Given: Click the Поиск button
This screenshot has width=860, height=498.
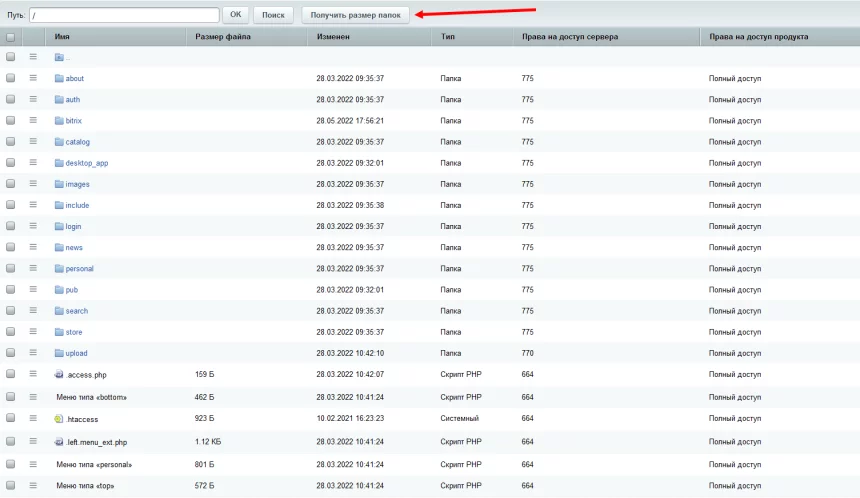Looking at the screenshot, I should pos(274,15).
